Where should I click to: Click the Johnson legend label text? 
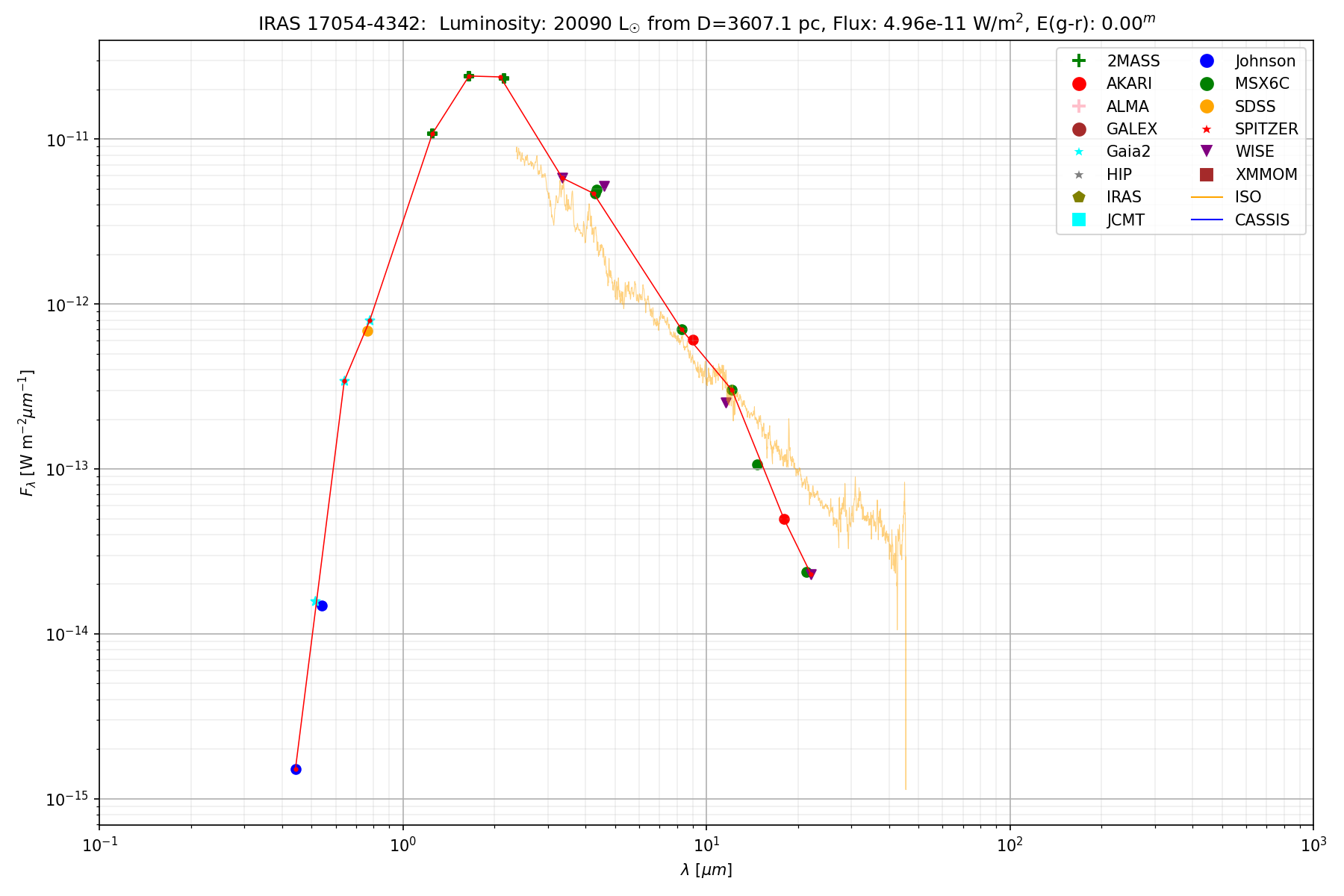1265,61
